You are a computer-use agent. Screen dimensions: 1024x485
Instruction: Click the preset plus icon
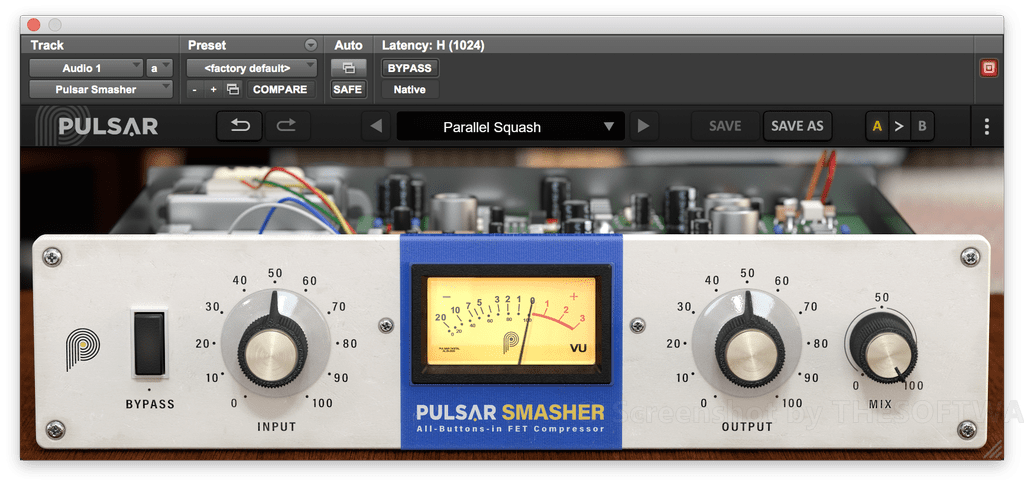[x=213, y=90]
